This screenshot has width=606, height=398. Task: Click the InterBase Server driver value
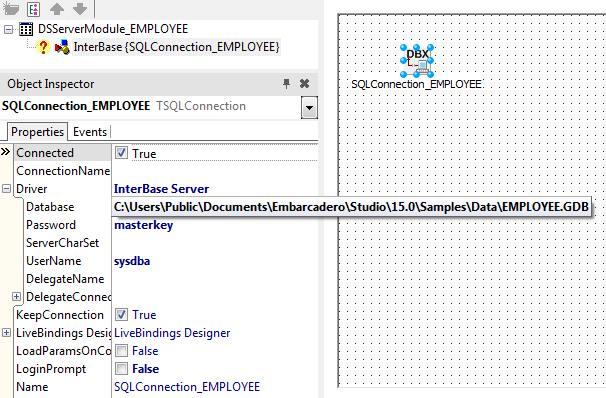point(161,189)
